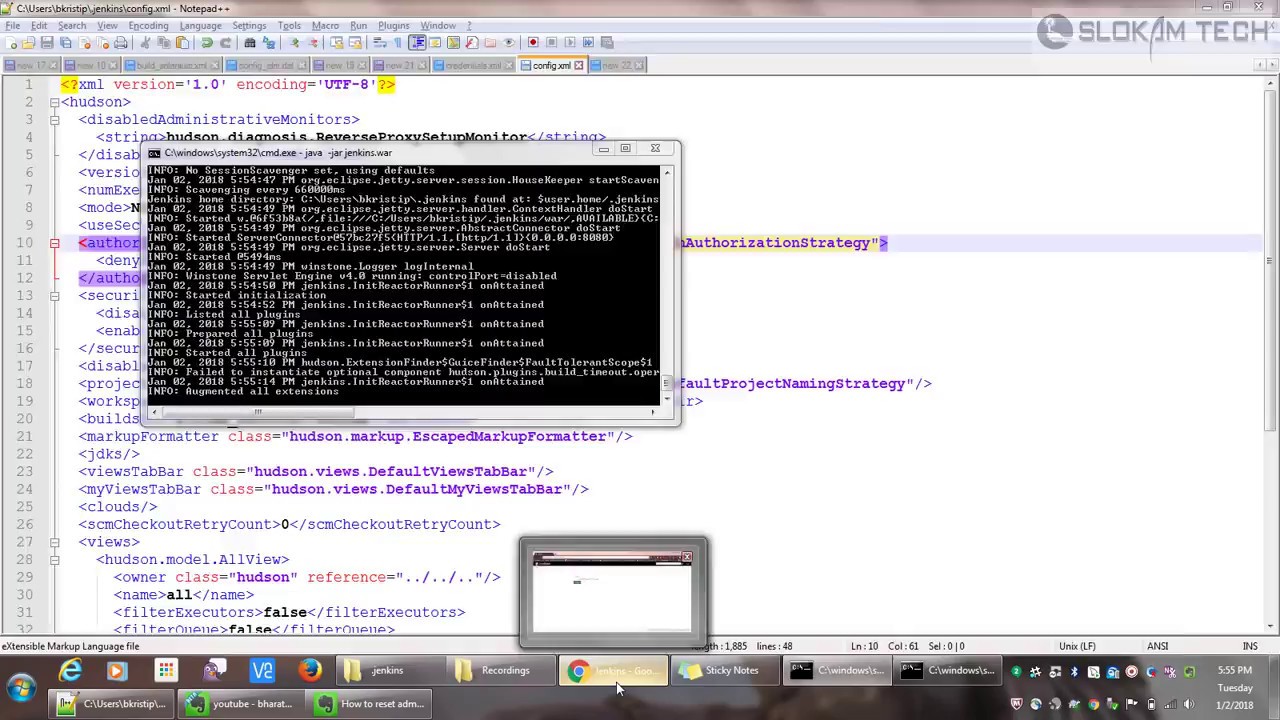Click the Stop Recording macro icon
The height and width of the screenshot is (720, 1280).
(x=551, y=43)
